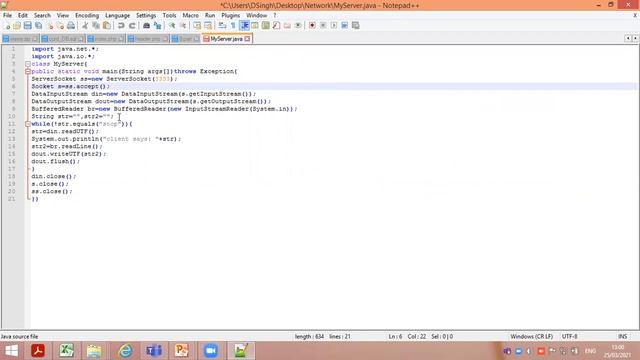
Task: Collapse the while loop fold marker
Action: (28, 124)
